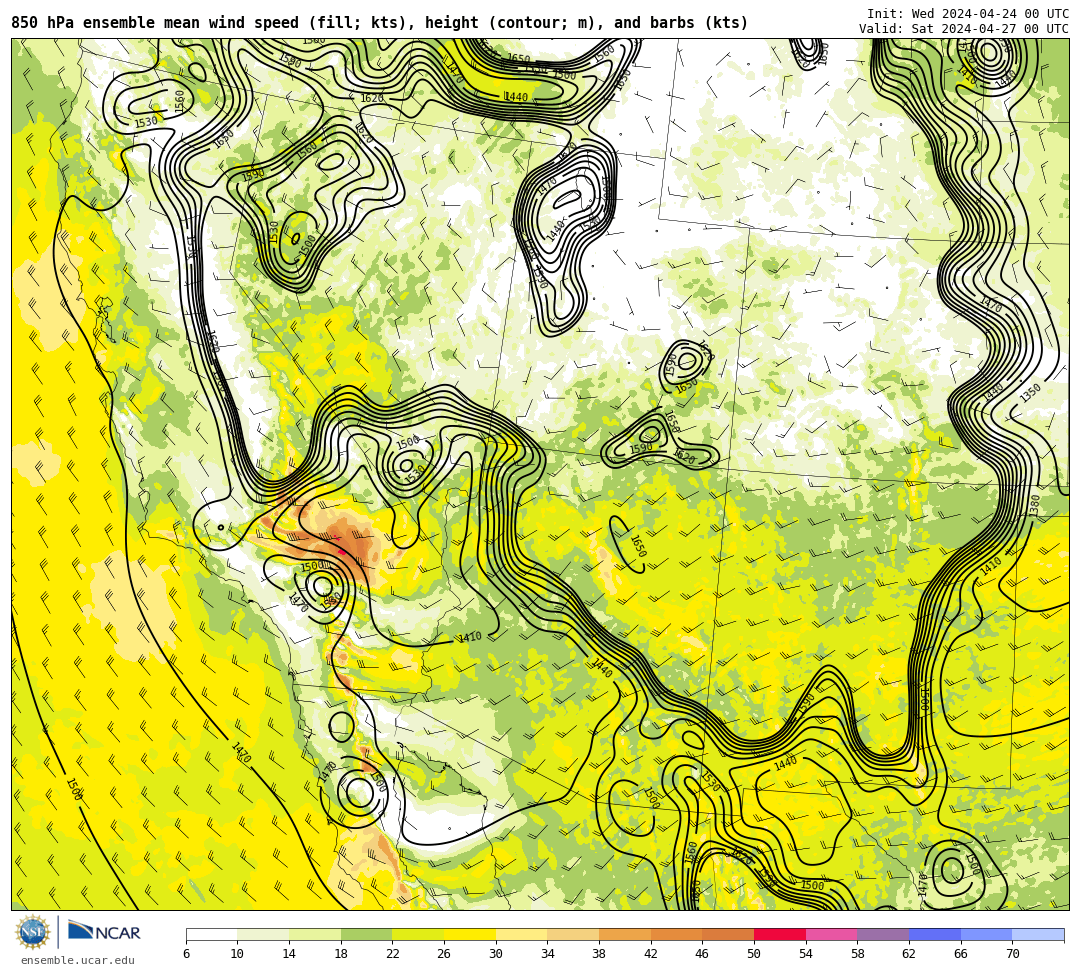1080x973 pixels.
Task: Click the orange 42-46 kts color swatch
Action: click(676, 934)
